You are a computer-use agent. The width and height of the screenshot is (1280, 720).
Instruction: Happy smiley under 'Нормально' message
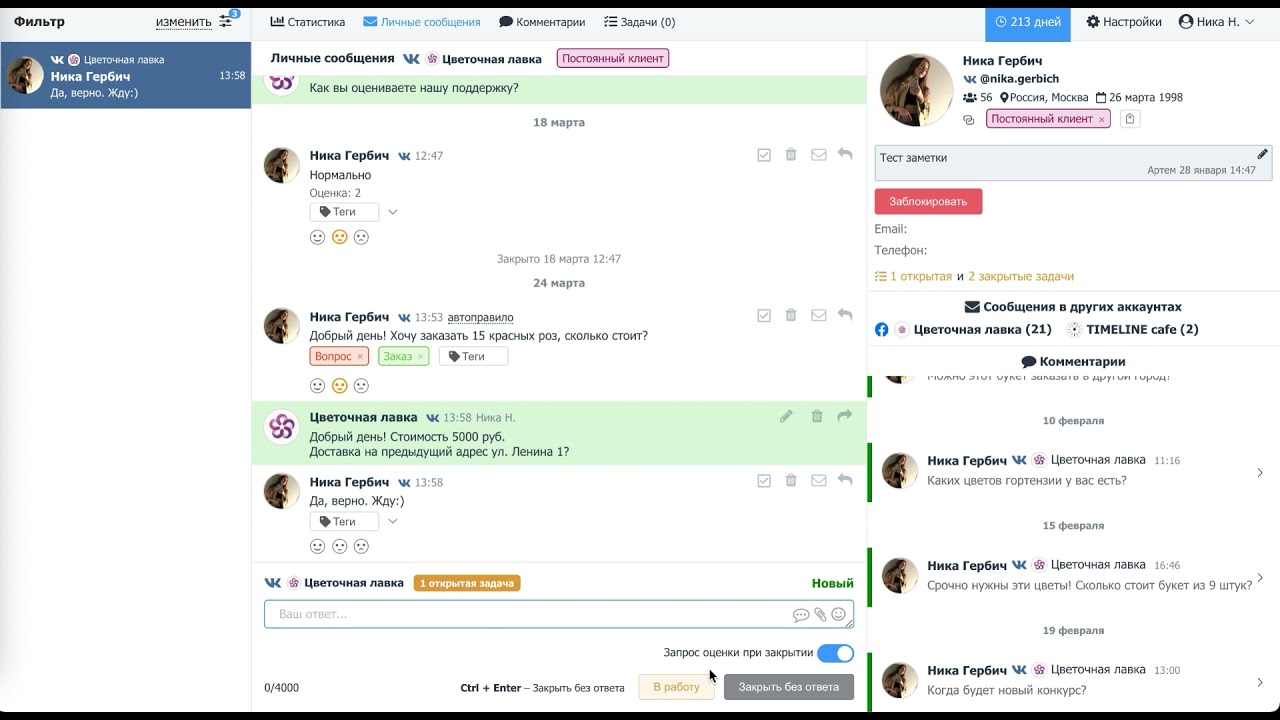click(x=318, y=237)
